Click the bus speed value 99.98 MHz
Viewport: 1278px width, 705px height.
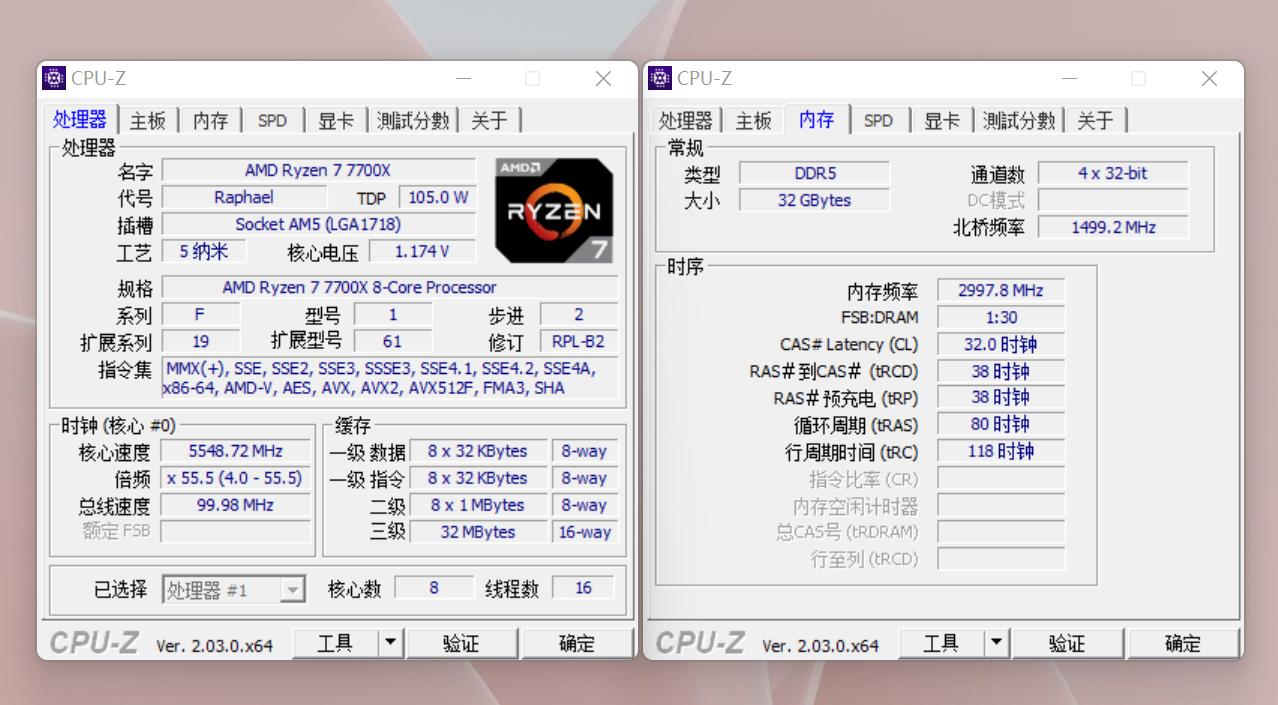click(x=236, y=506)
